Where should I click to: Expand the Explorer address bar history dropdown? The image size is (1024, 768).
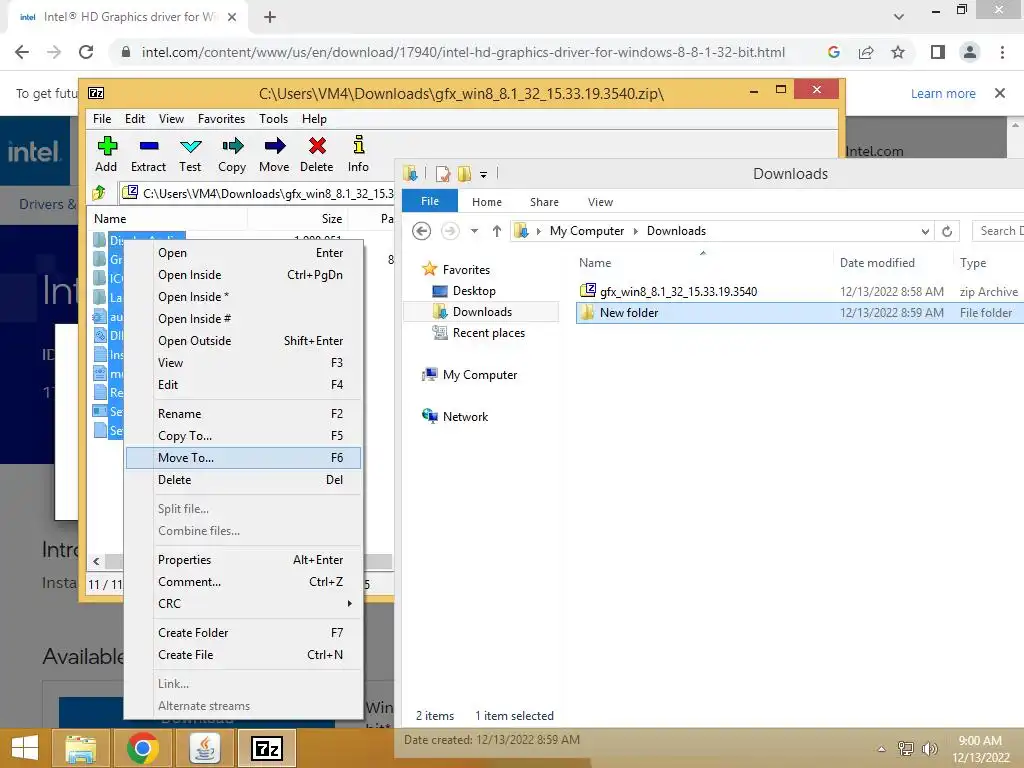point(925,231)
